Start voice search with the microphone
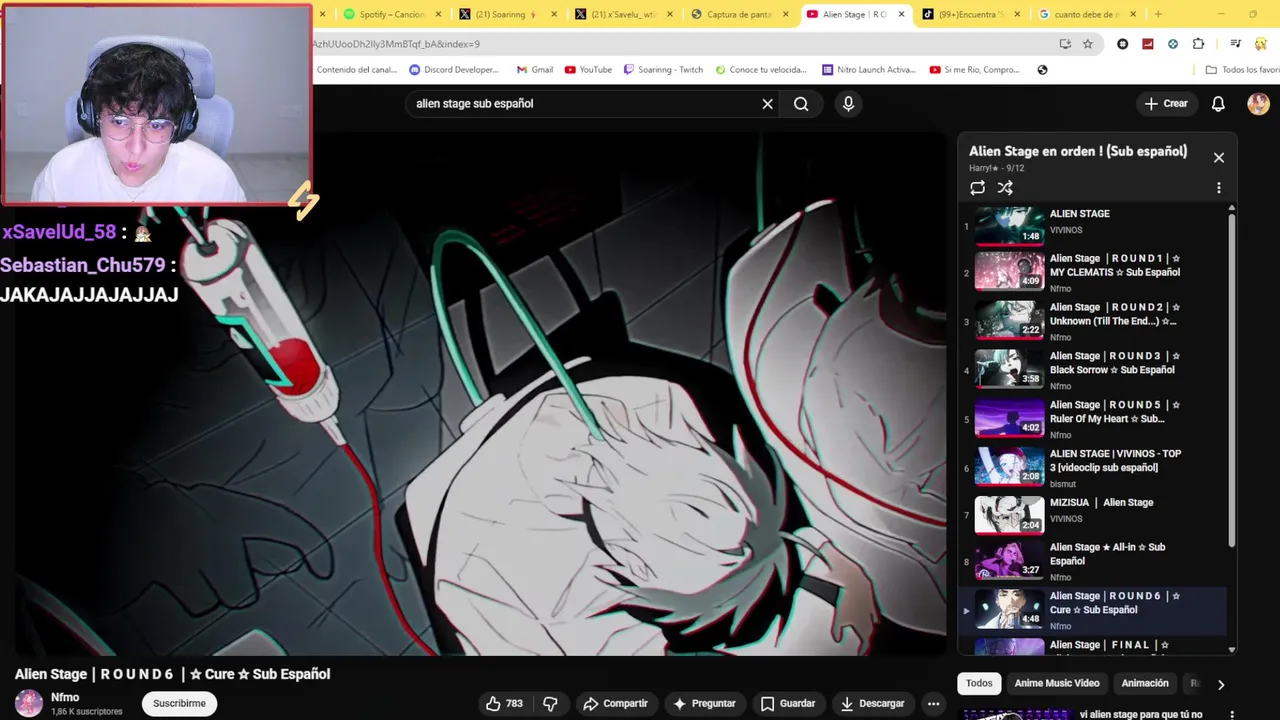 coord(848,104)
